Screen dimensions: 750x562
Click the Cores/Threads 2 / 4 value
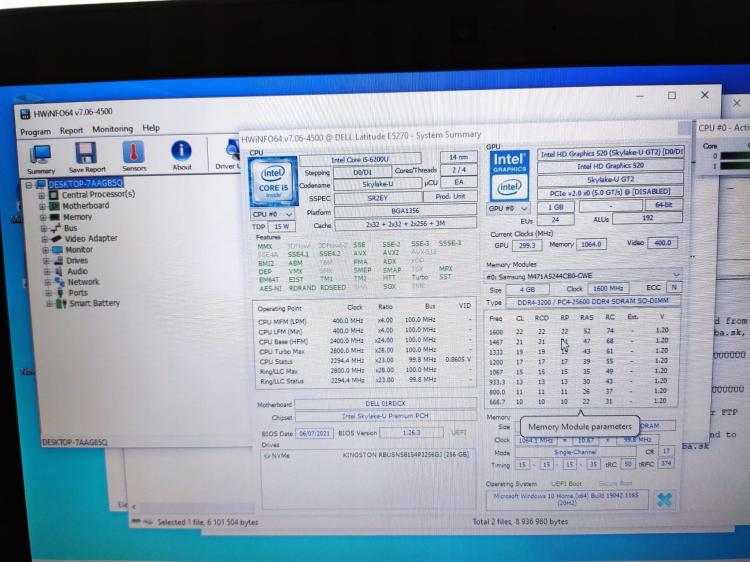(458, 170)
